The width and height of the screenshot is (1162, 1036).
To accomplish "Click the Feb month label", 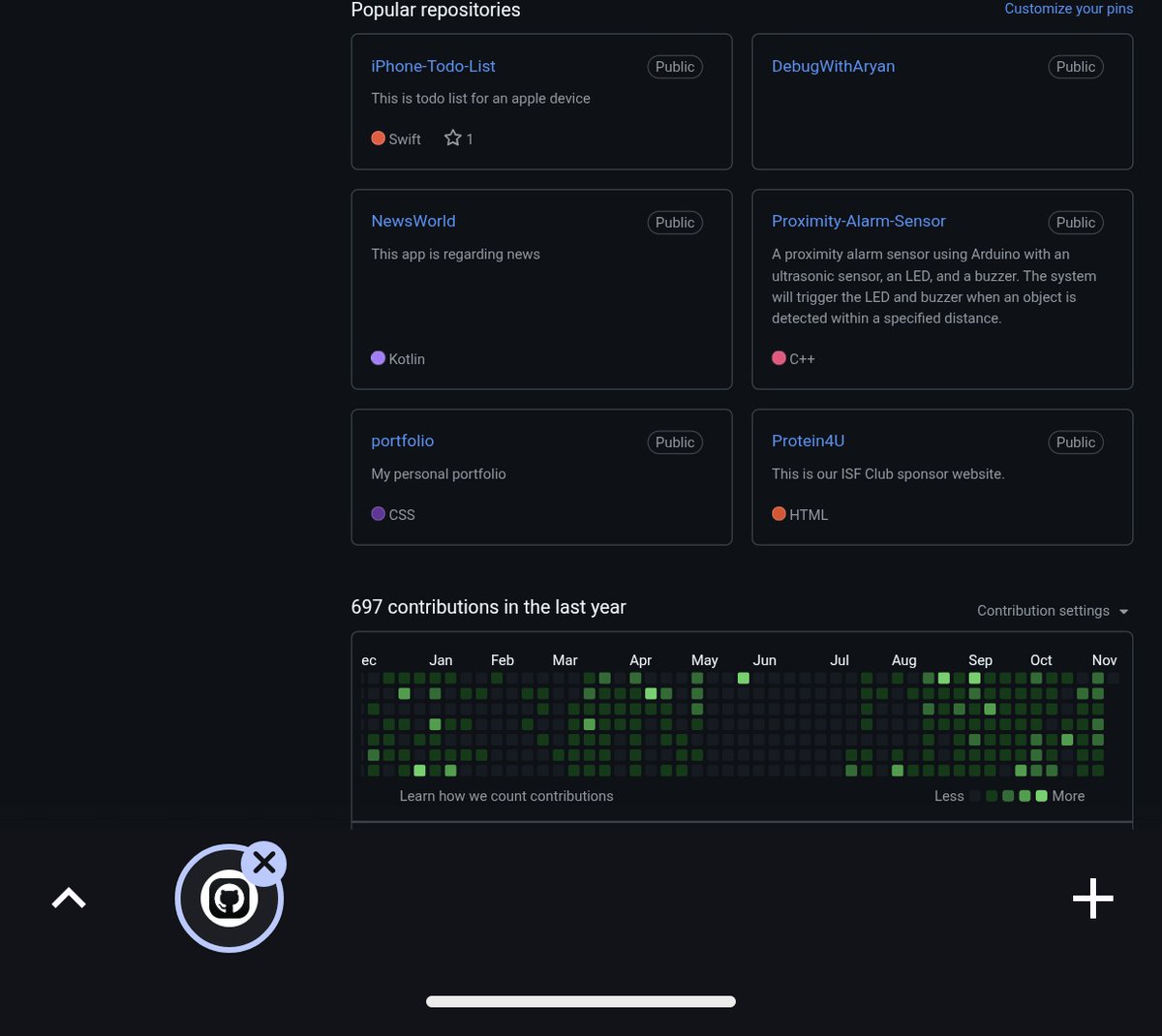I will (x=503, y=660).
